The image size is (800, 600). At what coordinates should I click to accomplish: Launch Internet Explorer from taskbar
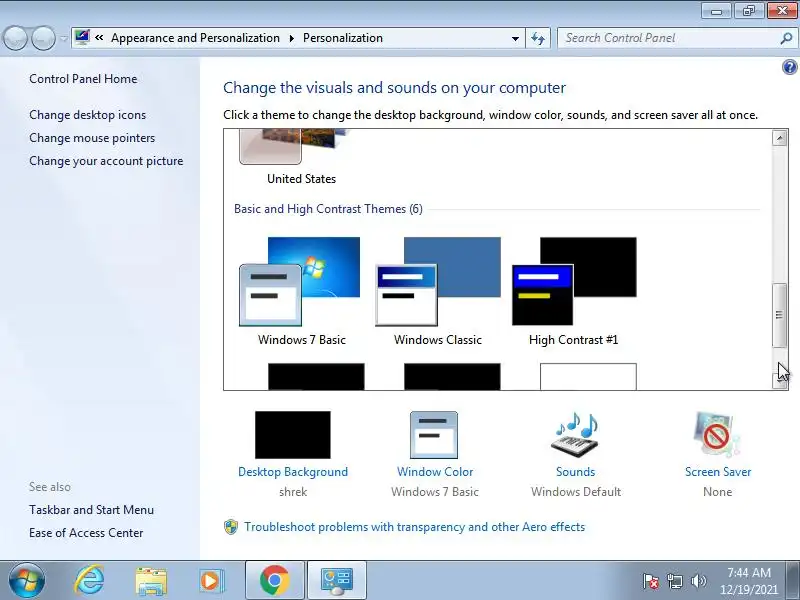89,581
